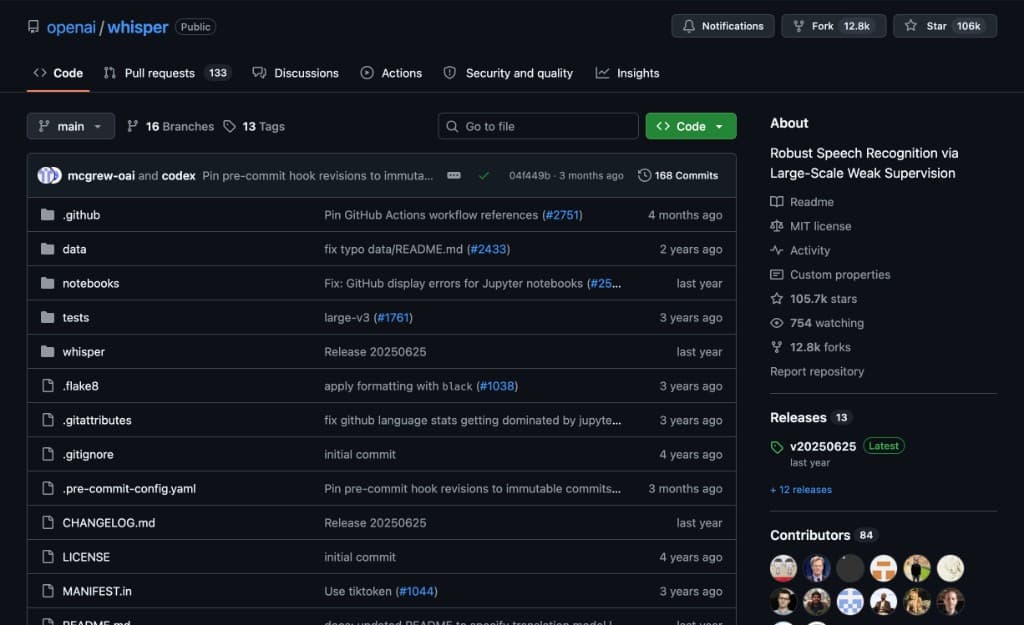Viewport: 1024px width, 625px height.
Task: Open the 16 Branches link
Action: point(170,126)
